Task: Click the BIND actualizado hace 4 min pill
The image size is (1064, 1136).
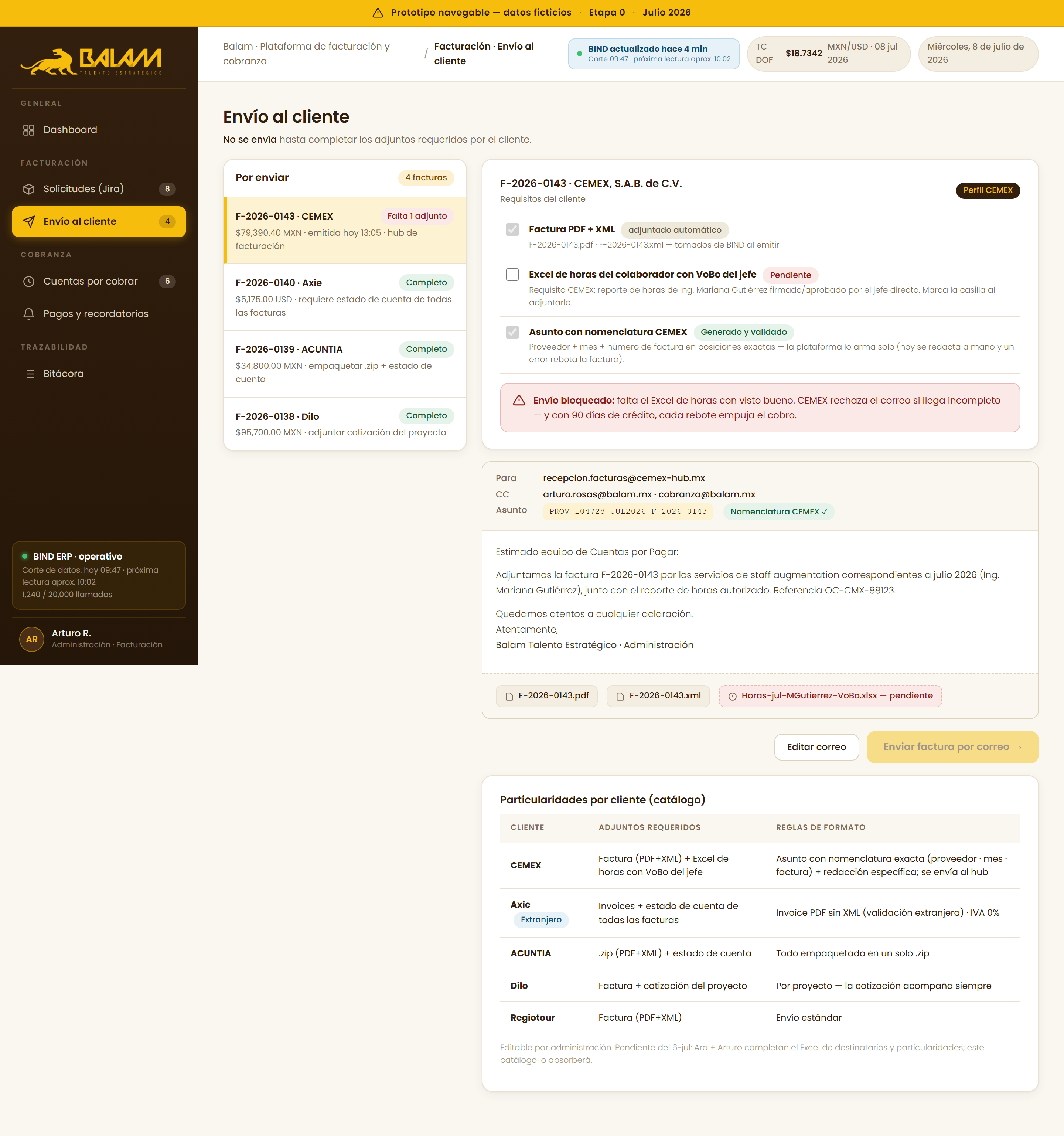Action: pos(654,54)
